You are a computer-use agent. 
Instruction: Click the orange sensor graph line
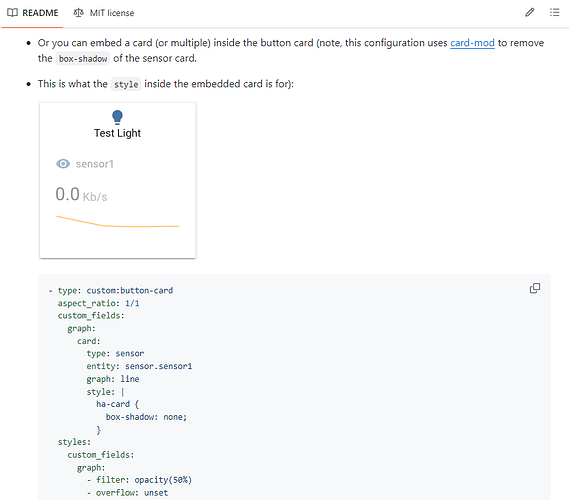point(118,222)
